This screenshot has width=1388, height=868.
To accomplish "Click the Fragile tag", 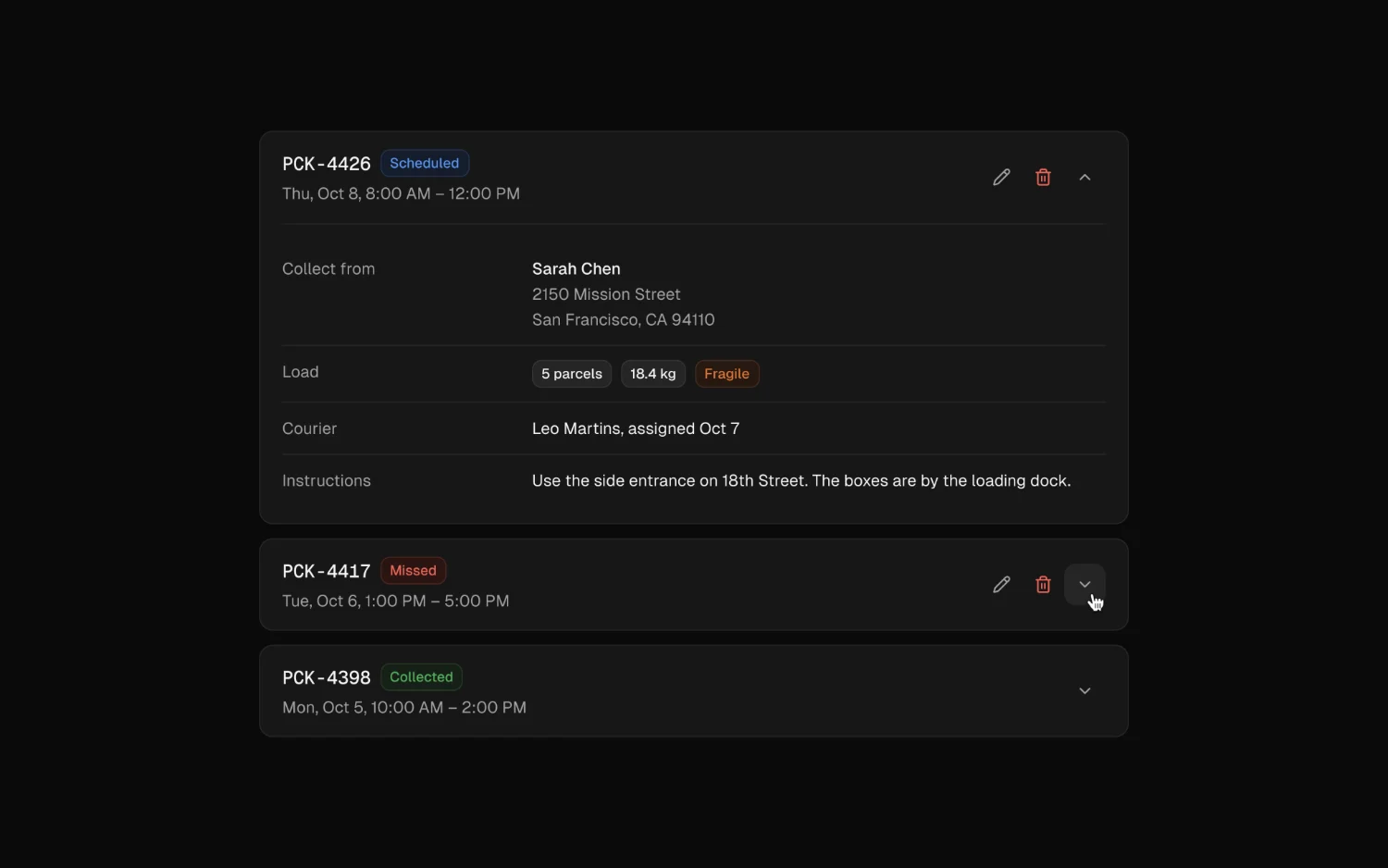I will [x=726, y=374].
